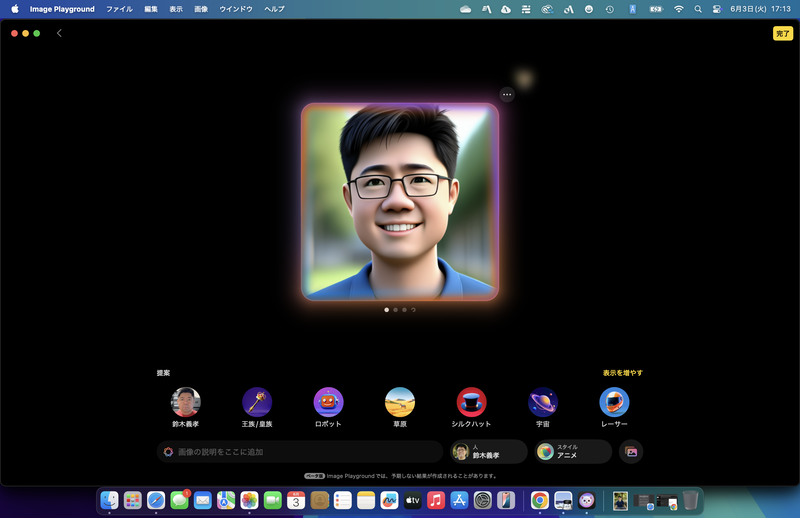Open the input source menu bar icon
Image resolution: width=800 pixels, height=518 pixels.
point(632,9)
